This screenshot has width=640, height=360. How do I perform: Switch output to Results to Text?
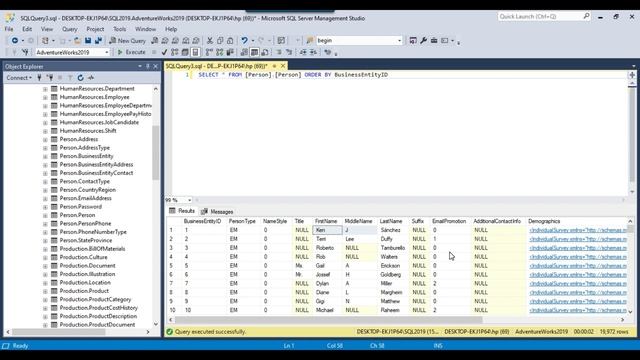point(244,52)
